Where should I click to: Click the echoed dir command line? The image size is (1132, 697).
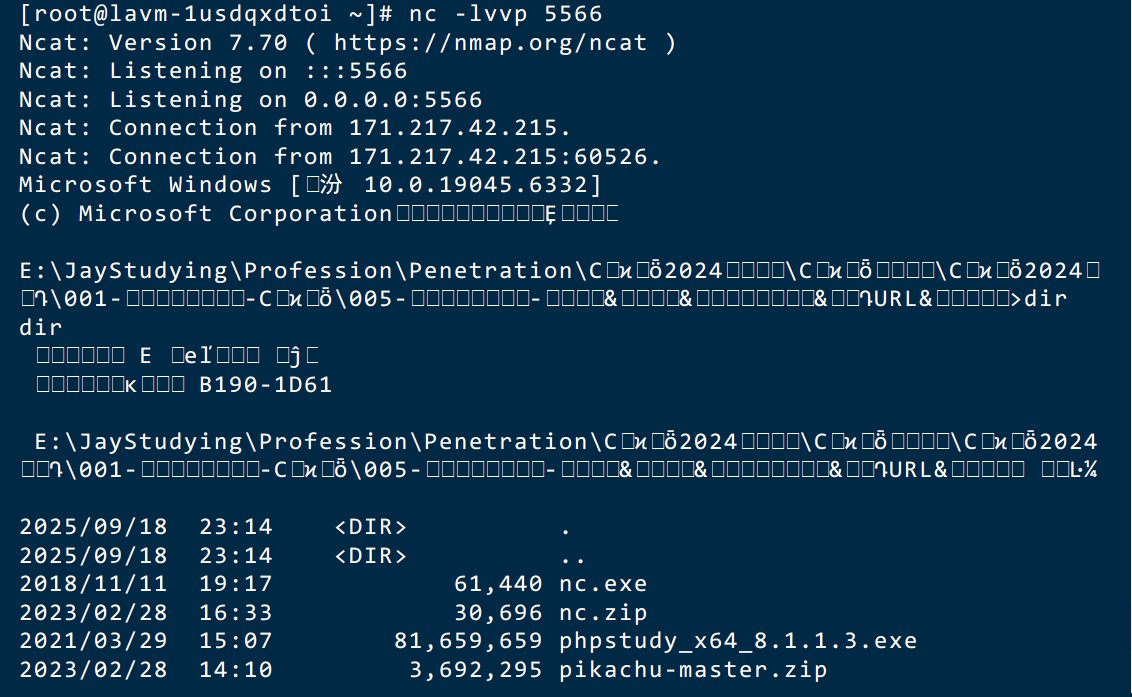pos(40,327)
